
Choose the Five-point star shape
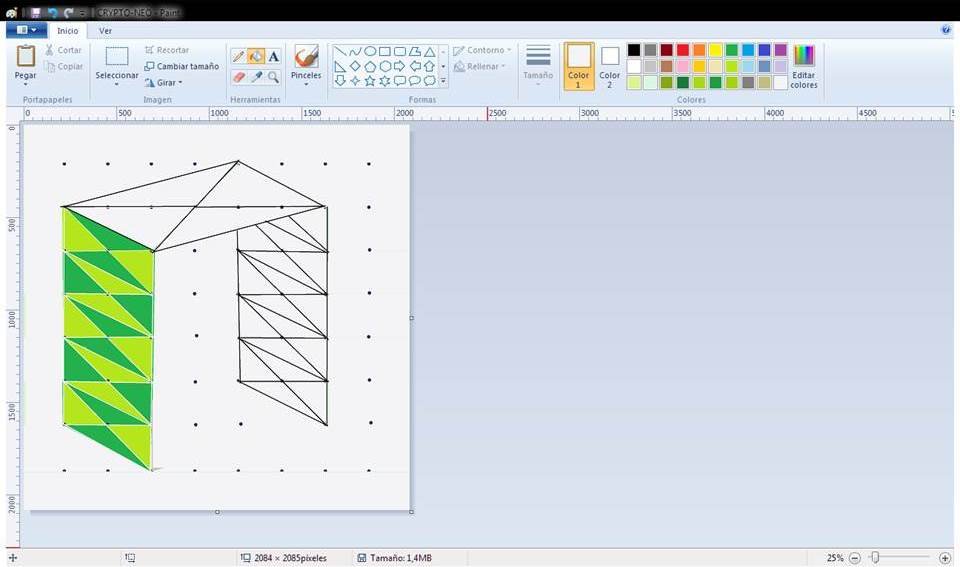370,80
